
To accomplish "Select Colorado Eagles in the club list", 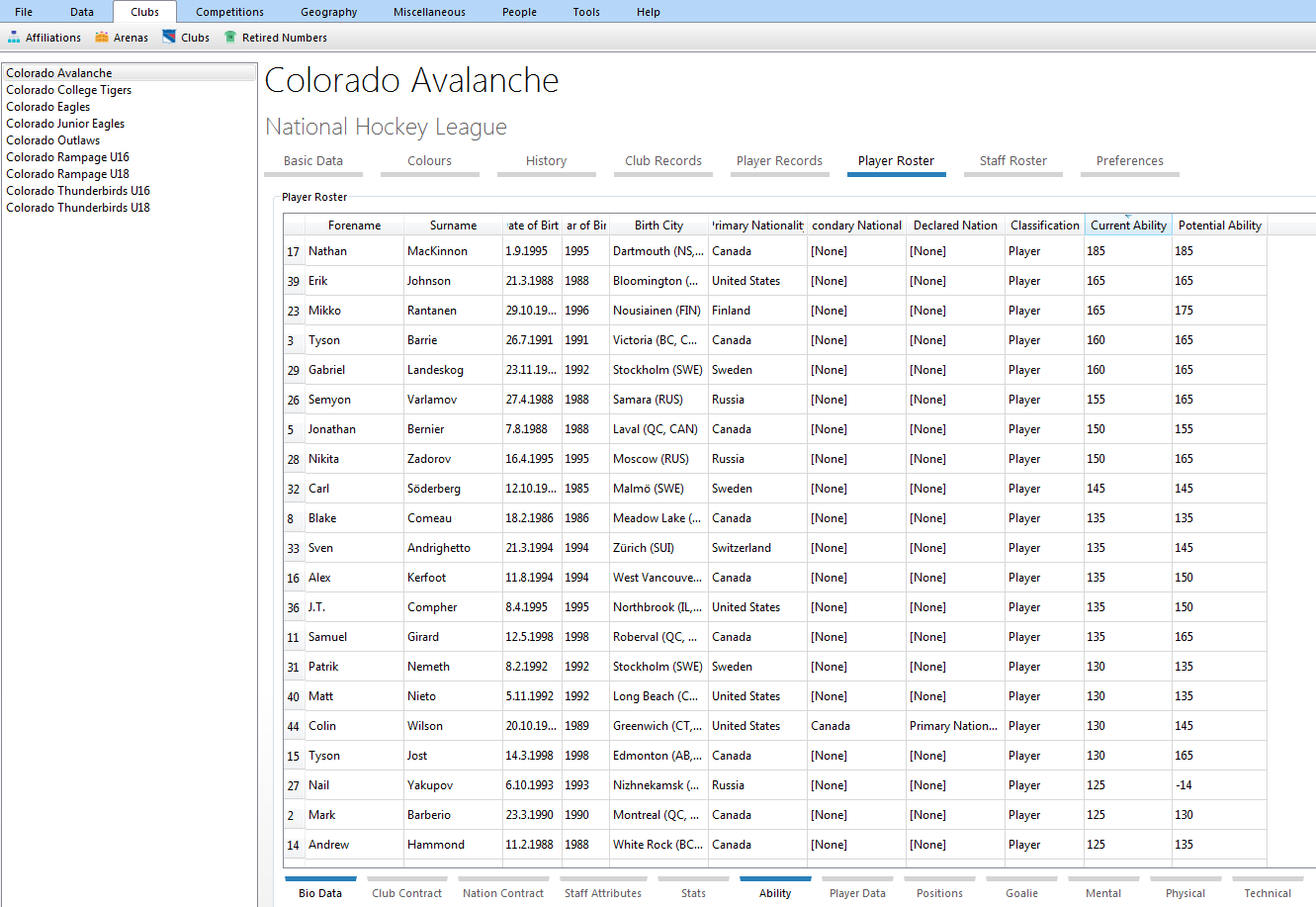I will (x=129, y=107).
